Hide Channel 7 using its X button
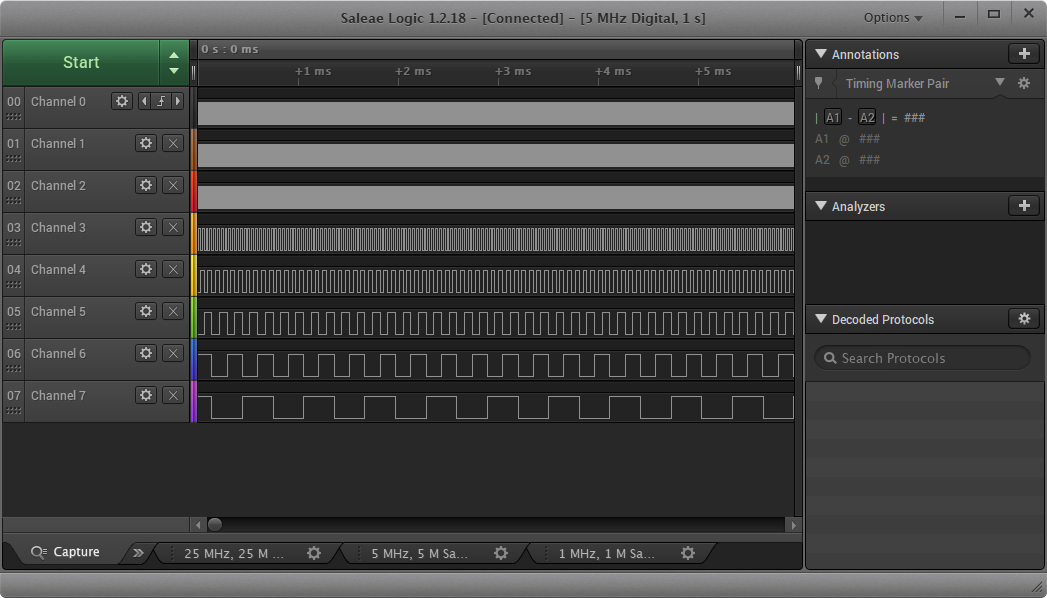This screenshot has height=598, width=1047. pos(172,395)
